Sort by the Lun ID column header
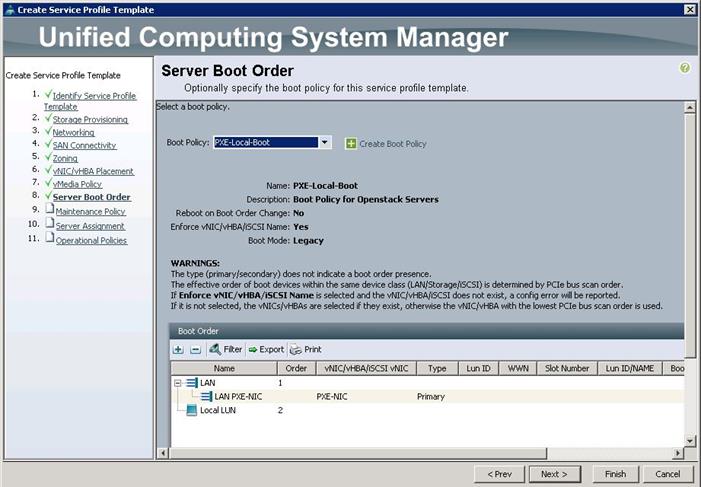Screen dimensions: 701x487 (x=478, y=368)
